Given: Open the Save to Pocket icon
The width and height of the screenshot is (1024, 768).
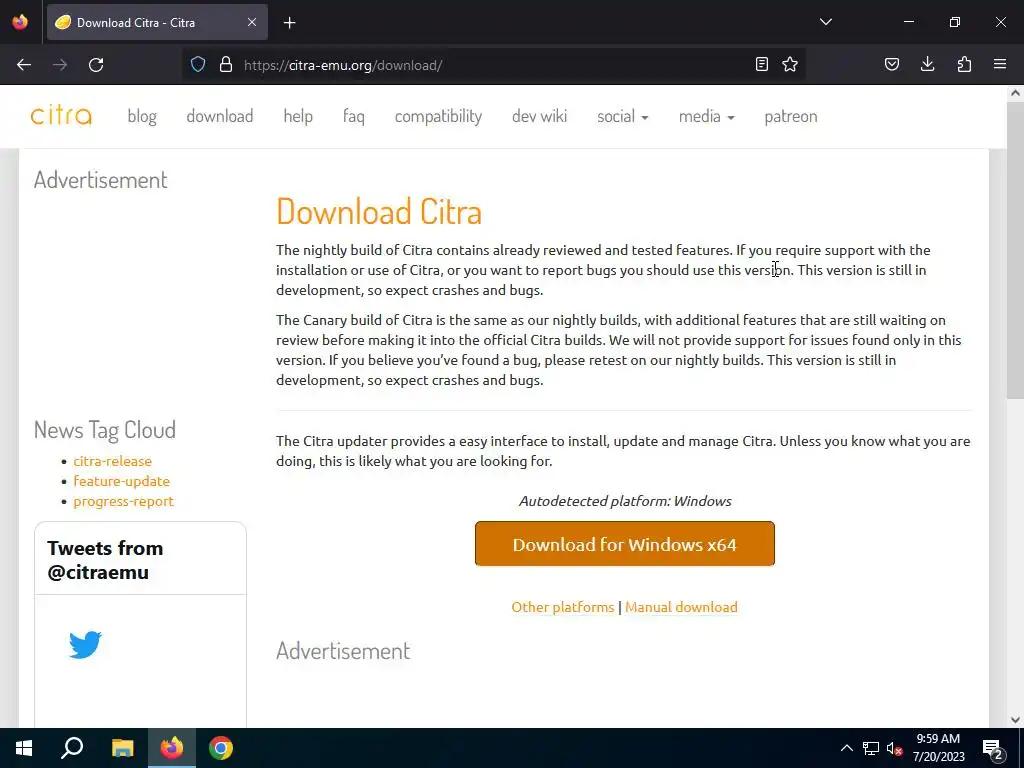Looking at the screenshot, I should 892,64.
